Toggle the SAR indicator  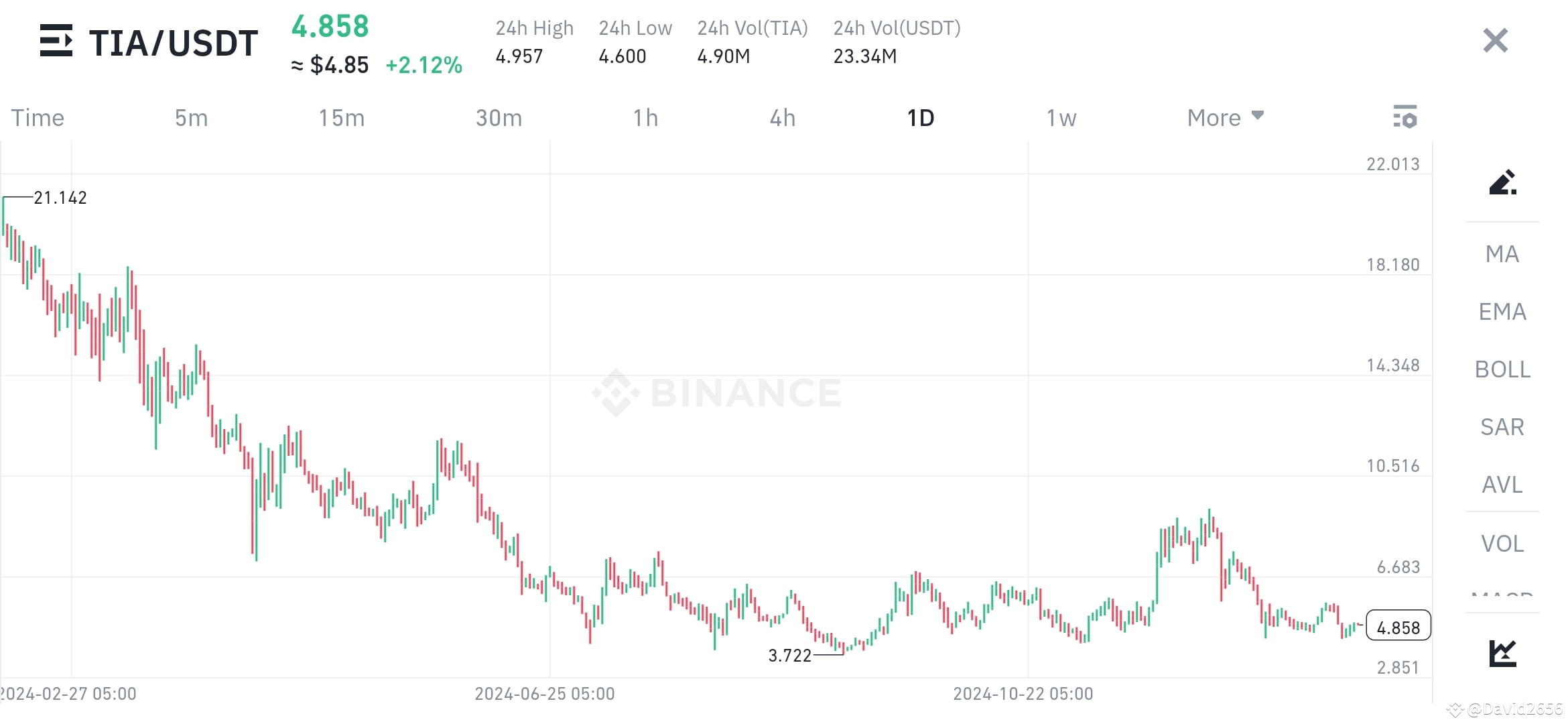click(1502, 426)
